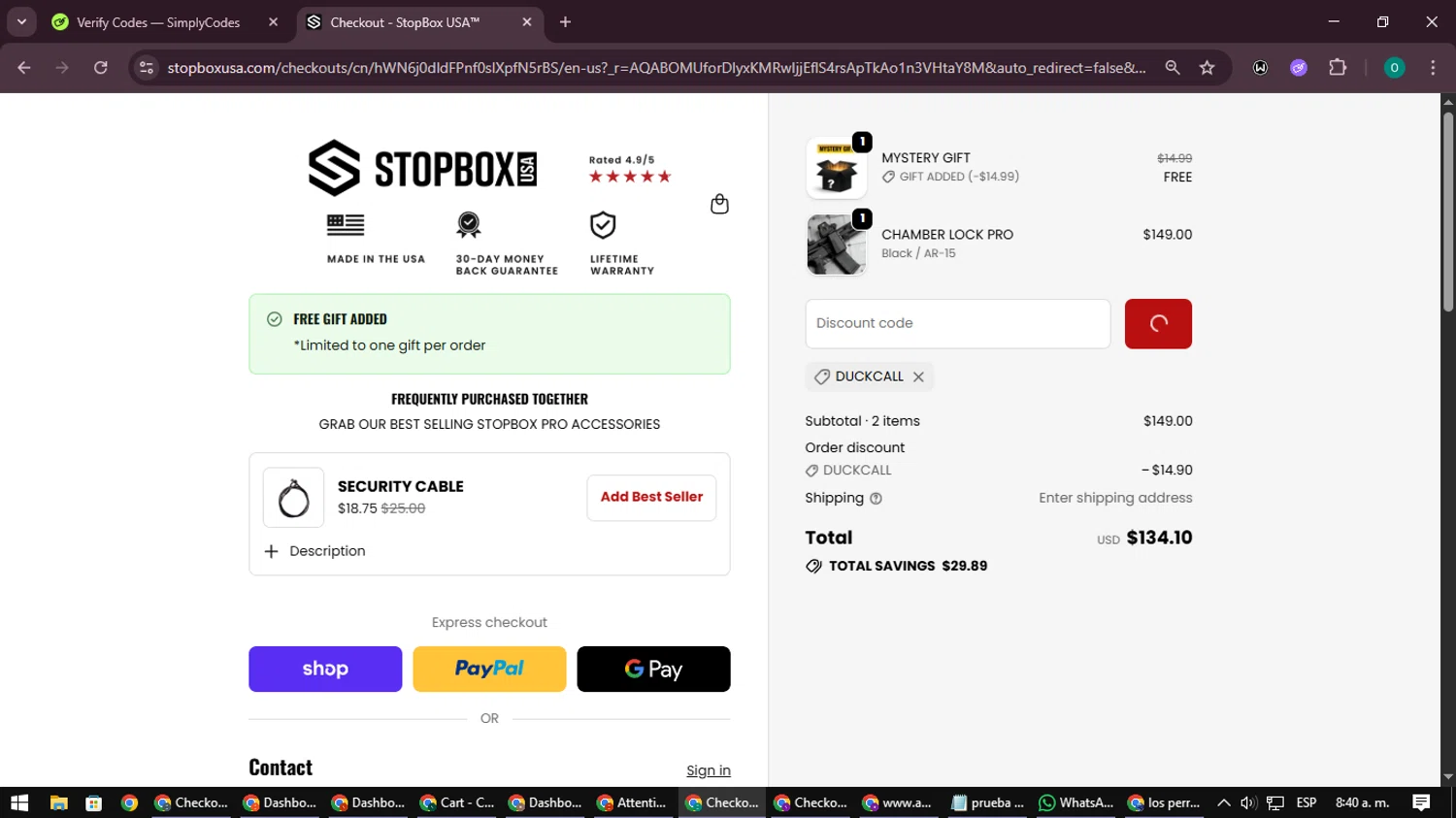Click the Lifetime Warranty shield icon
The image size is (1456, 818).
tap(603, 225)
